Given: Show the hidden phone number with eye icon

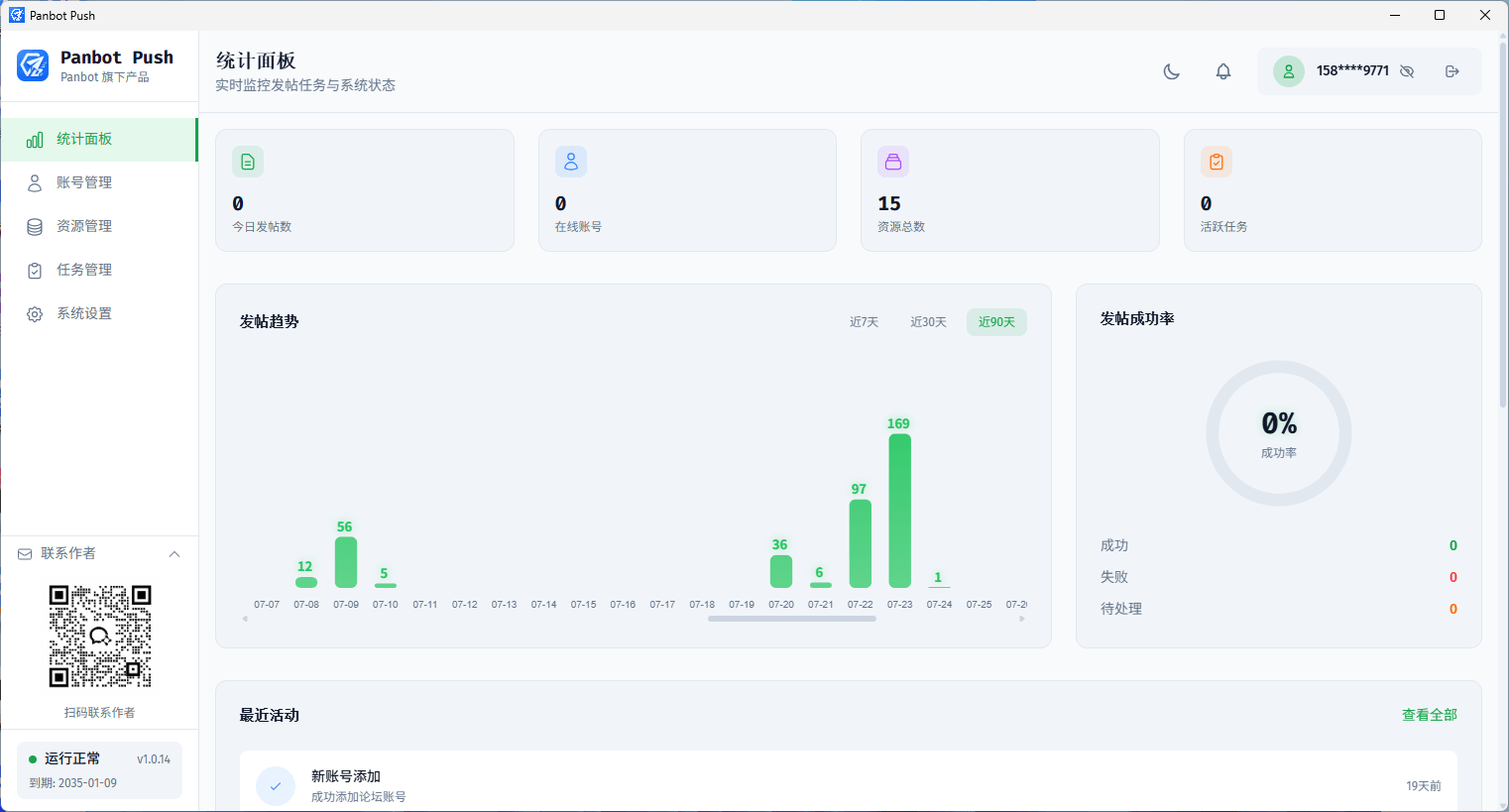Looking at the screenshot, I should [1407, 71].
